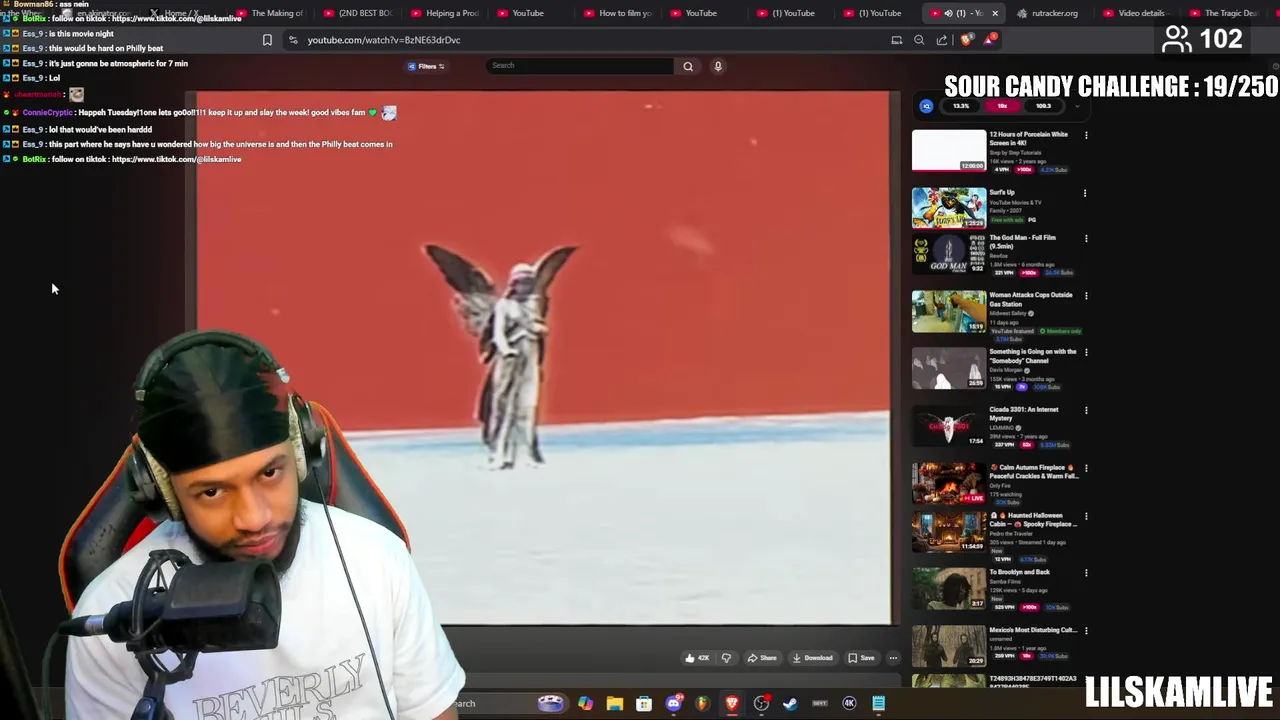The width and height of the screenshot is (1280, 720).
Task: Open the Brave Shields lion icon
Action: tap(966, 40)
